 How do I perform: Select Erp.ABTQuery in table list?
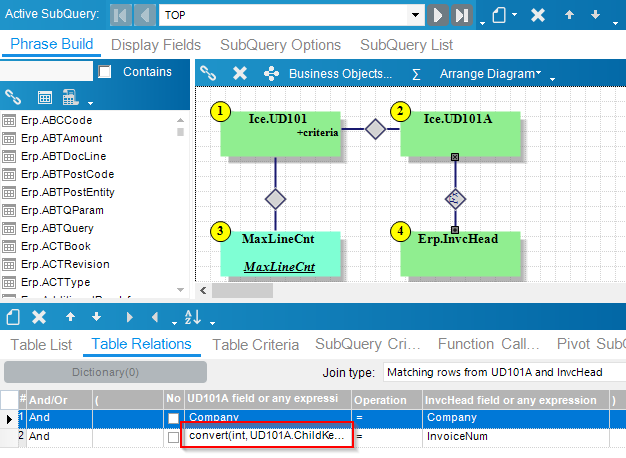[x=57, y=228]
